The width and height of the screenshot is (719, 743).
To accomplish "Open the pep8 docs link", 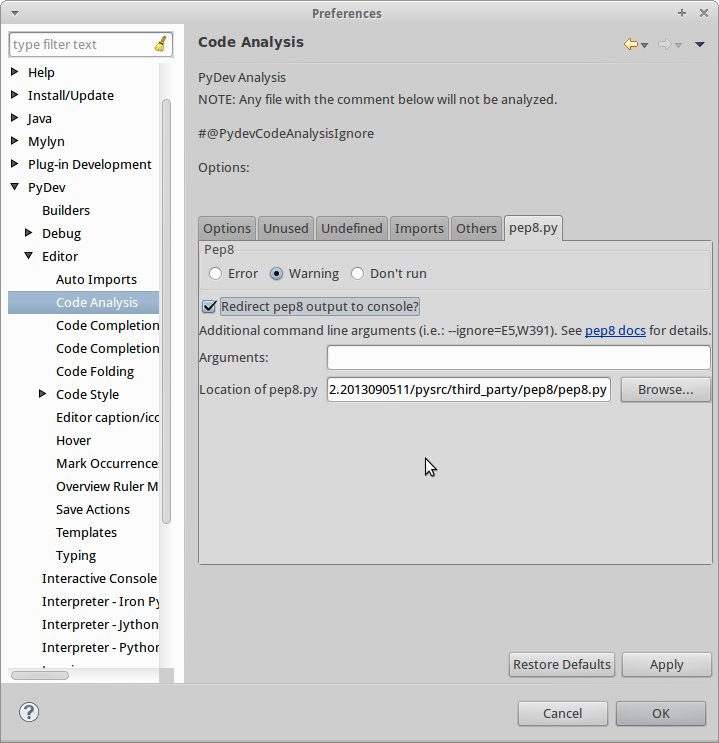I will (x=615, y=331).
